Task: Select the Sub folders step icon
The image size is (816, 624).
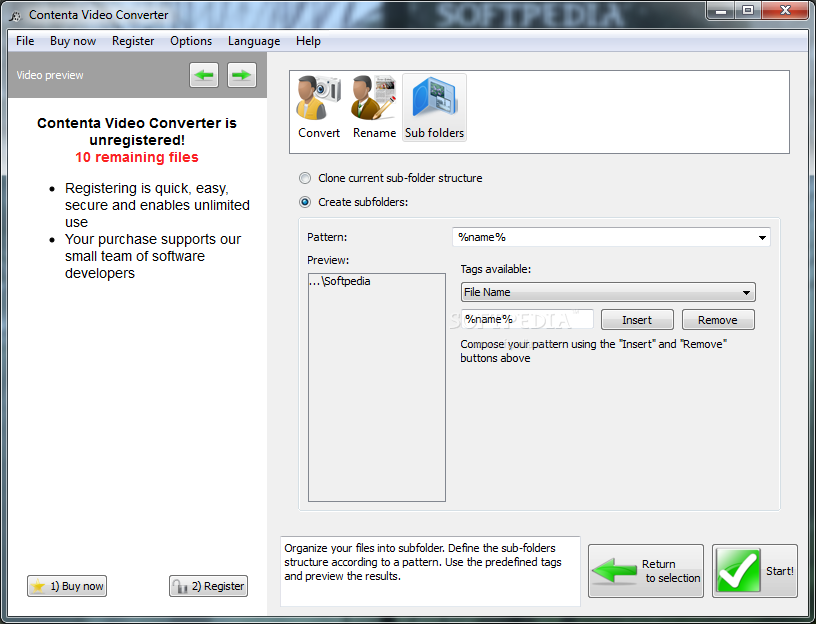Action: point(435,107)
